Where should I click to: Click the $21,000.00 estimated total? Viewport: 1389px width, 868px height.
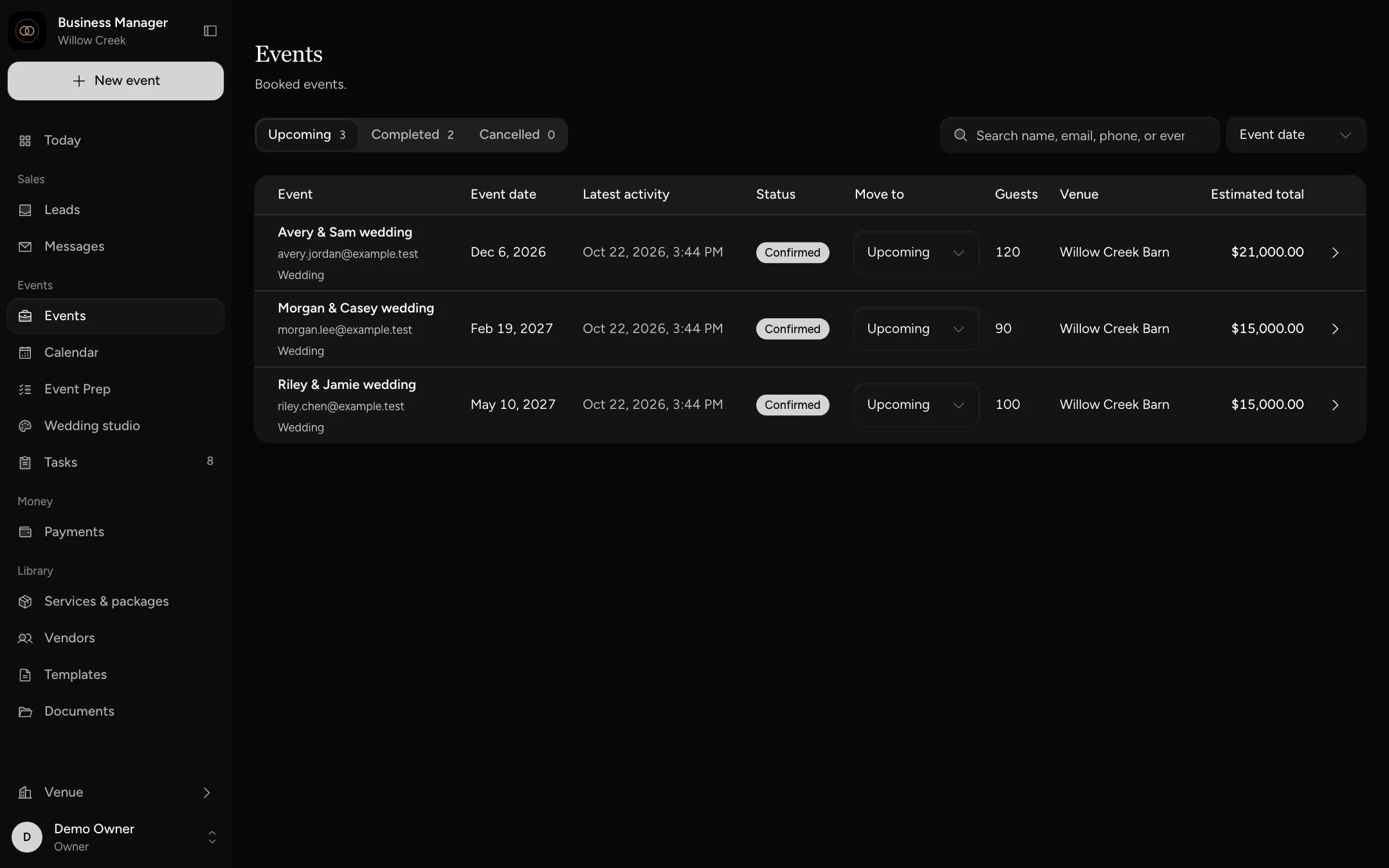[1267, 252]
